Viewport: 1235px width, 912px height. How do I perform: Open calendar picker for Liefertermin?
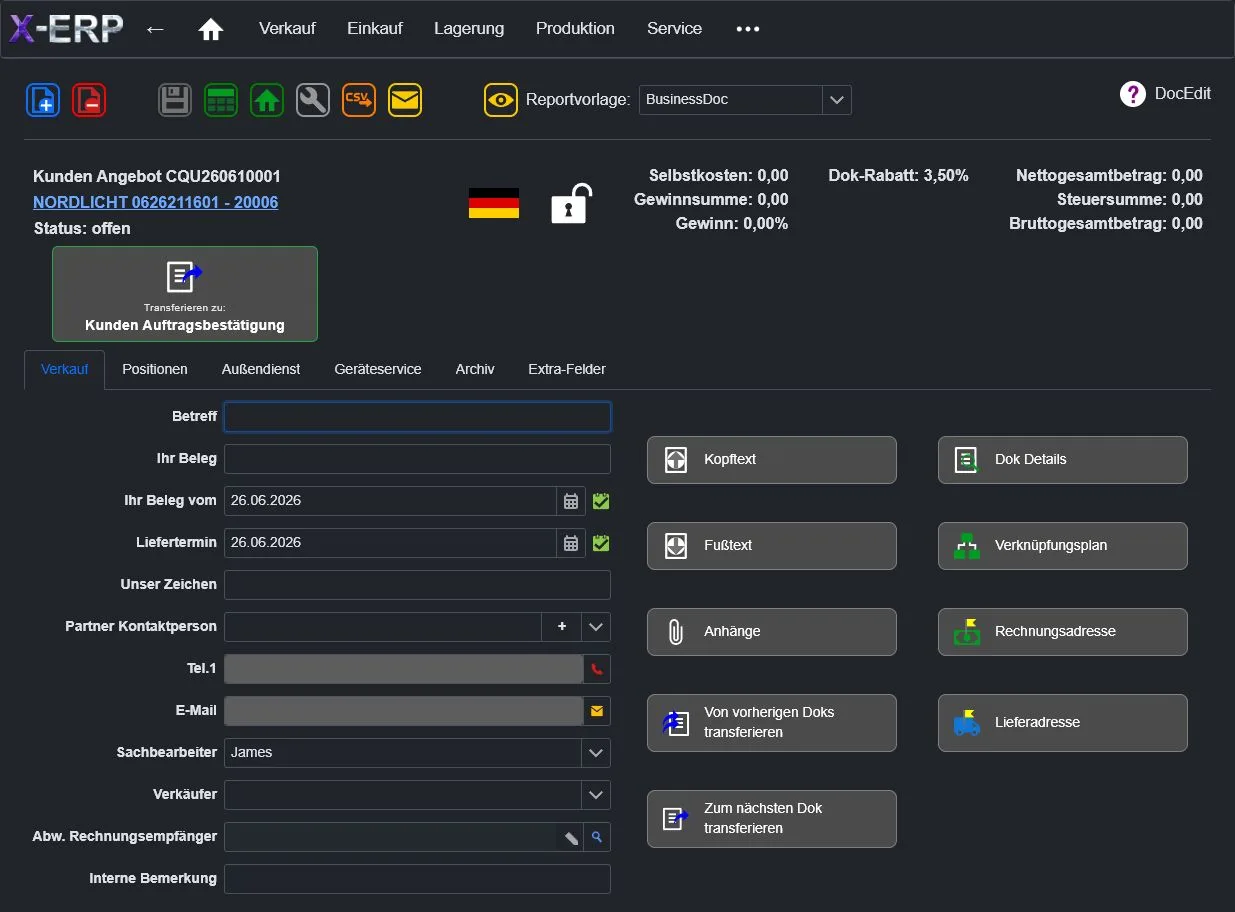571,543
